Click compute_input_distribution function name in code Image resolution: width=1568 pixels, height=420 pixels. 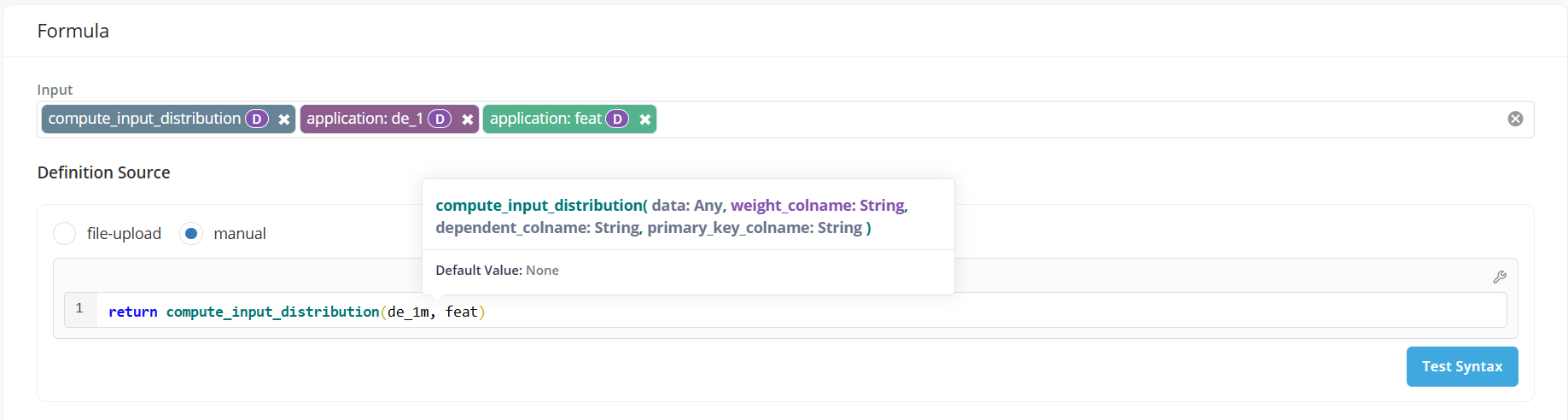[272, 312]
